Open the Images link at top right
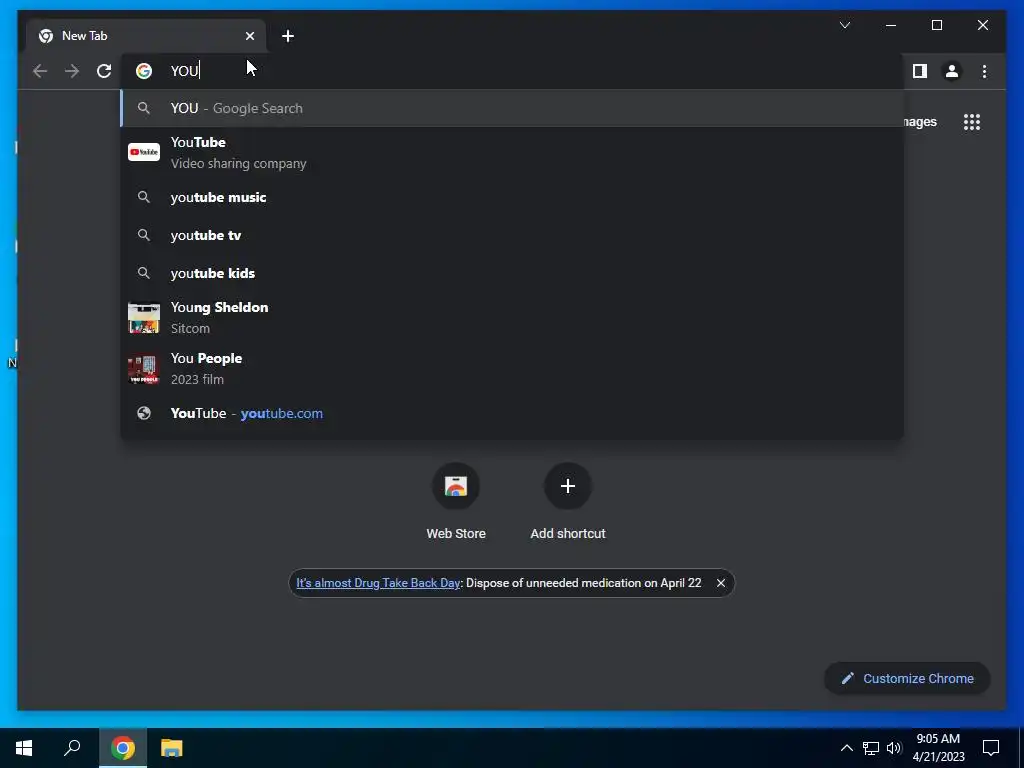The width and height of the screenshot is (1024, 768). (920, 122)
